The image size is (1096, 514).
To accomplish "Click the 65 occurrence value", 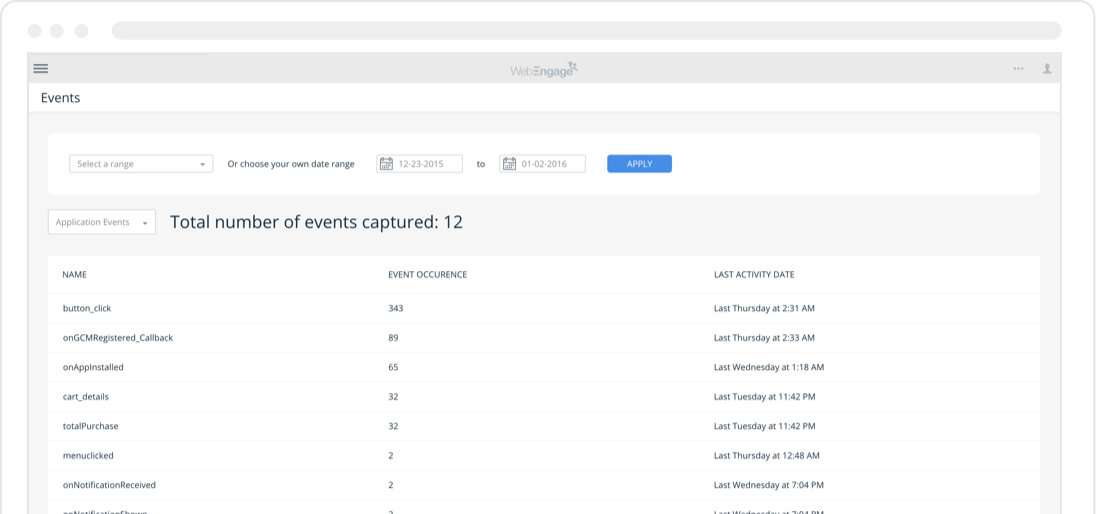I will click(394, 367).
